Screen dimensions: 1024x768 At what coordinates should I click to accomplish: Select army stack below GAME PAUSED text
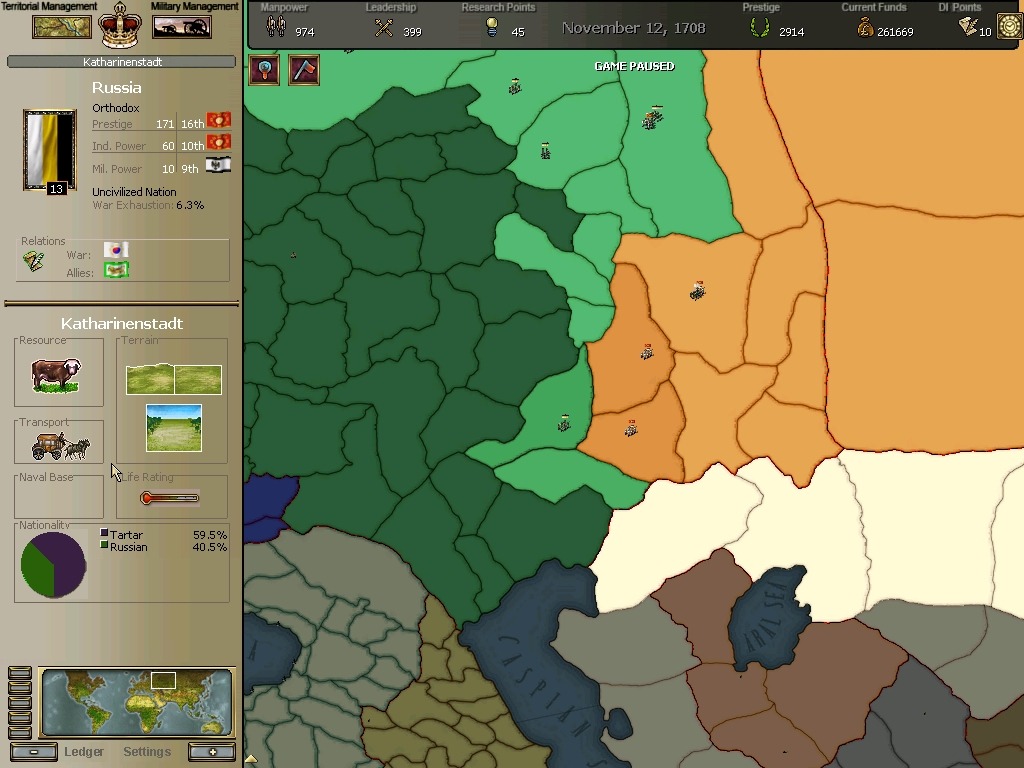point(652,117)
